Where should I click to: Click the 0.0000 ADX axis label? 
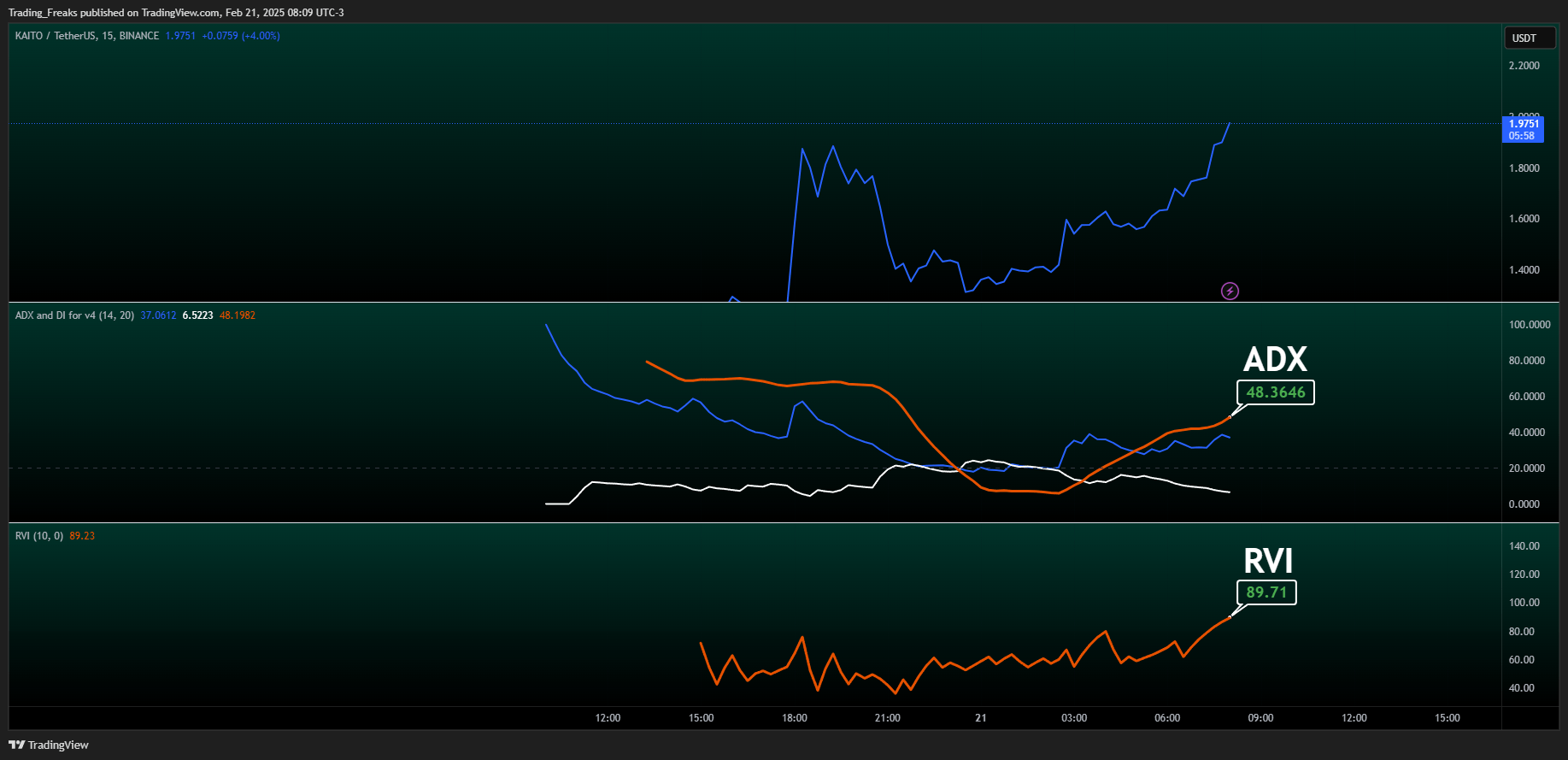pos(1524,504)
